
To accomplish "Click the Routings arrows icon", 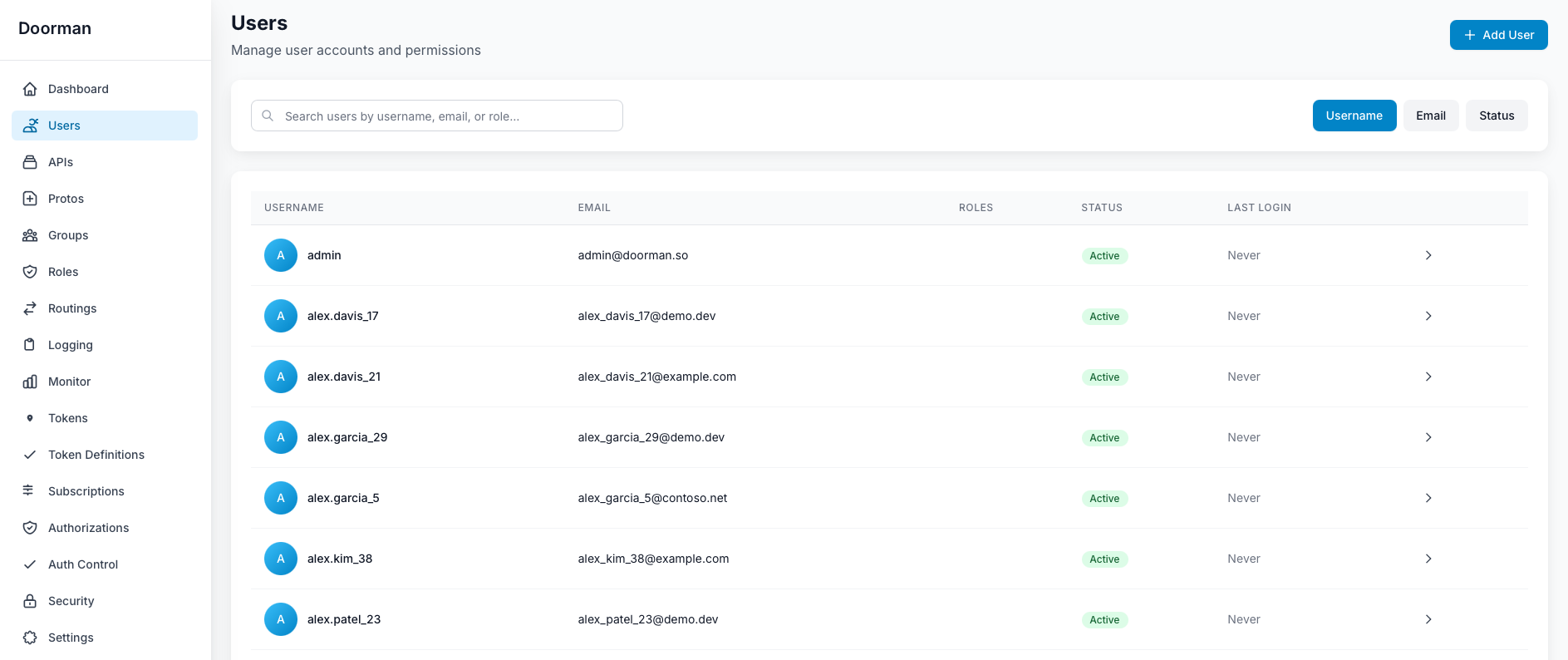I will [30, 308].
